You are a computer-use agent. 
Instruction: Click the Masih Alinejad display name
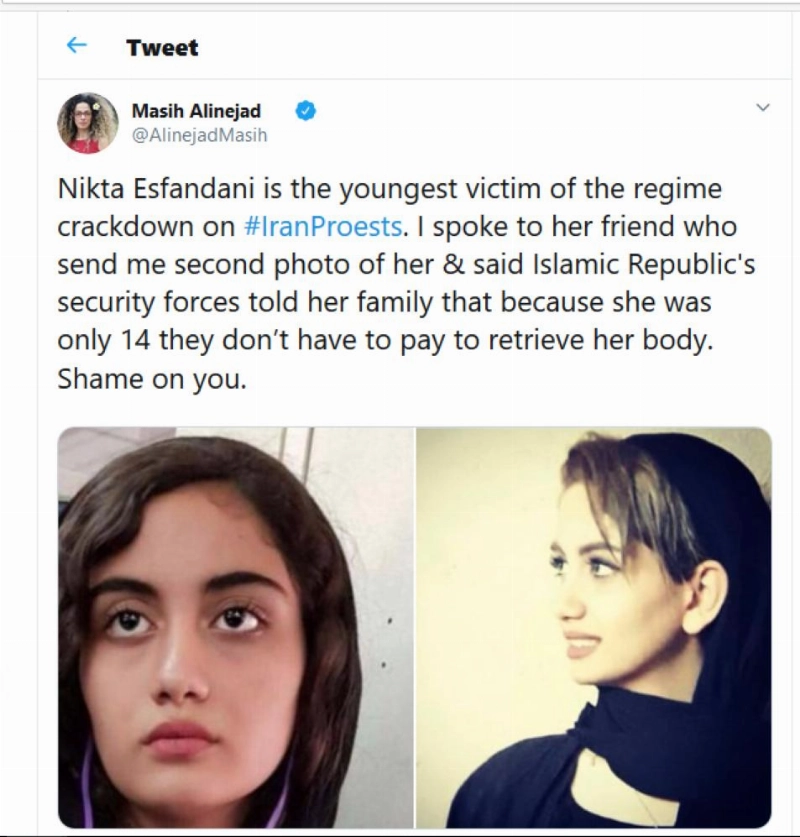click(196, 111)
